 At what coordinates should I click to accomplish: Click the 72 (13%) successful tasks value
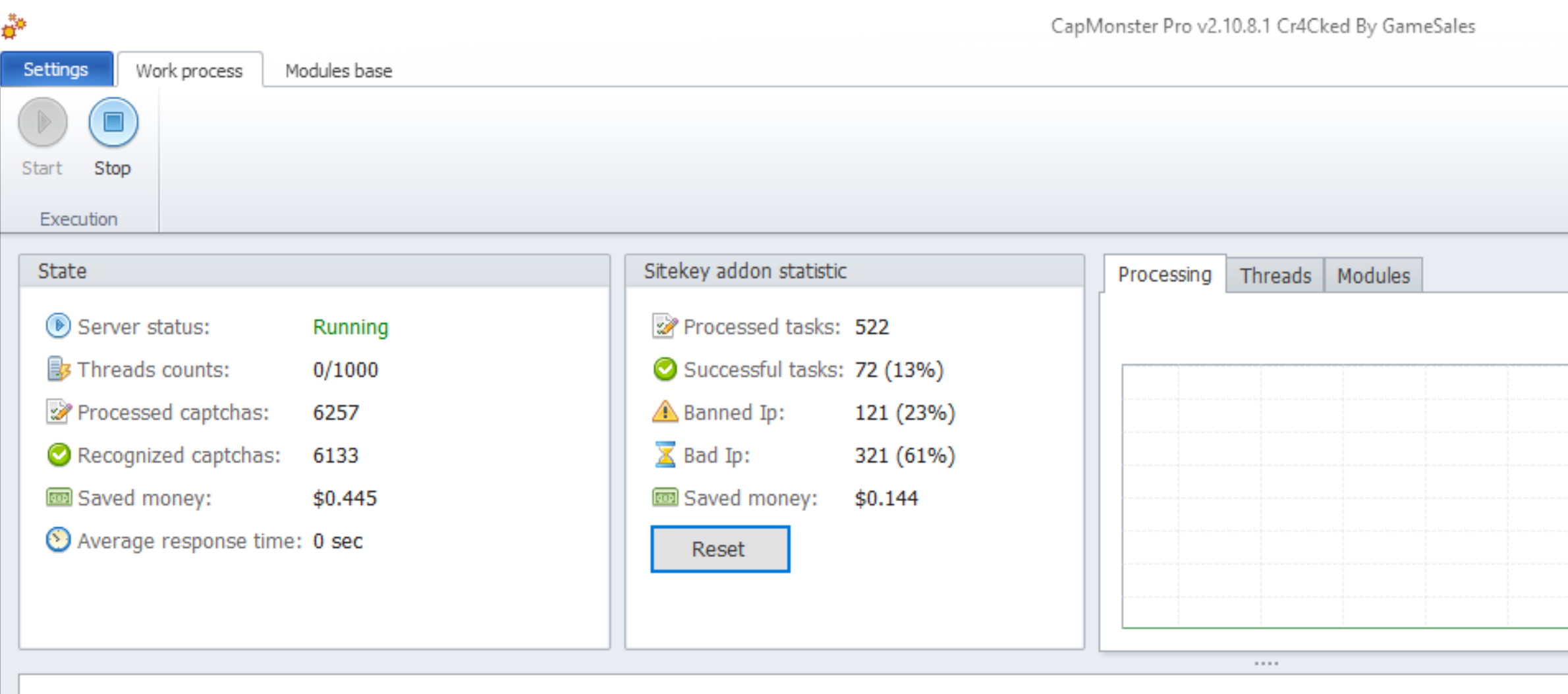tap(899, 370)
